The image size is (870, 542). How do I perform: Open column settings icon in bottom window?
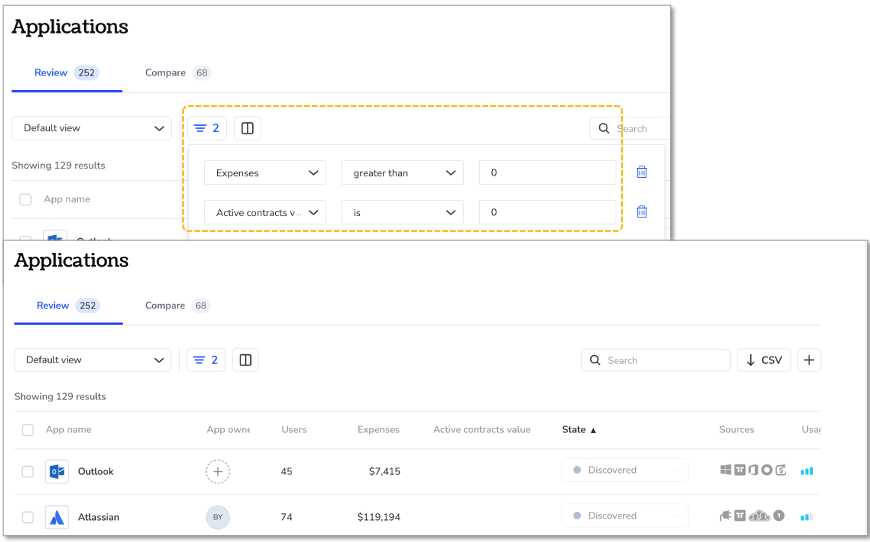click(245, 360)
